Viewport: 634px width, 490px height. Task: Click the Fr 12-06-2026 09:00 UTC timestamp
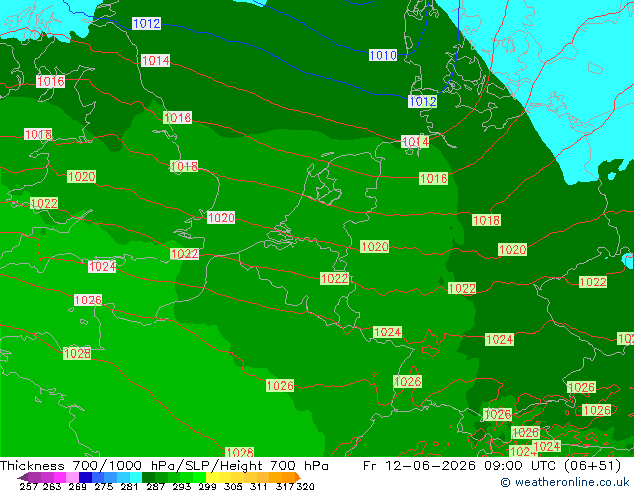[x=461, y=465]
